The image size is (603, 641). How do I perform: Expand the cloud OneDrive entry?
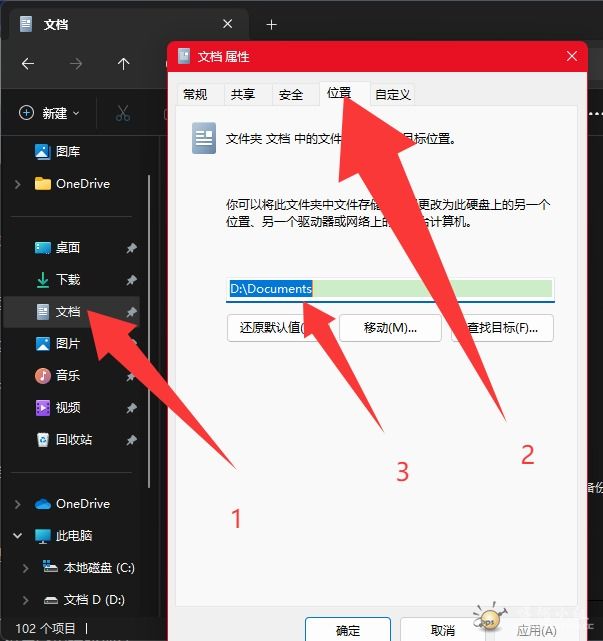[17, 504]
